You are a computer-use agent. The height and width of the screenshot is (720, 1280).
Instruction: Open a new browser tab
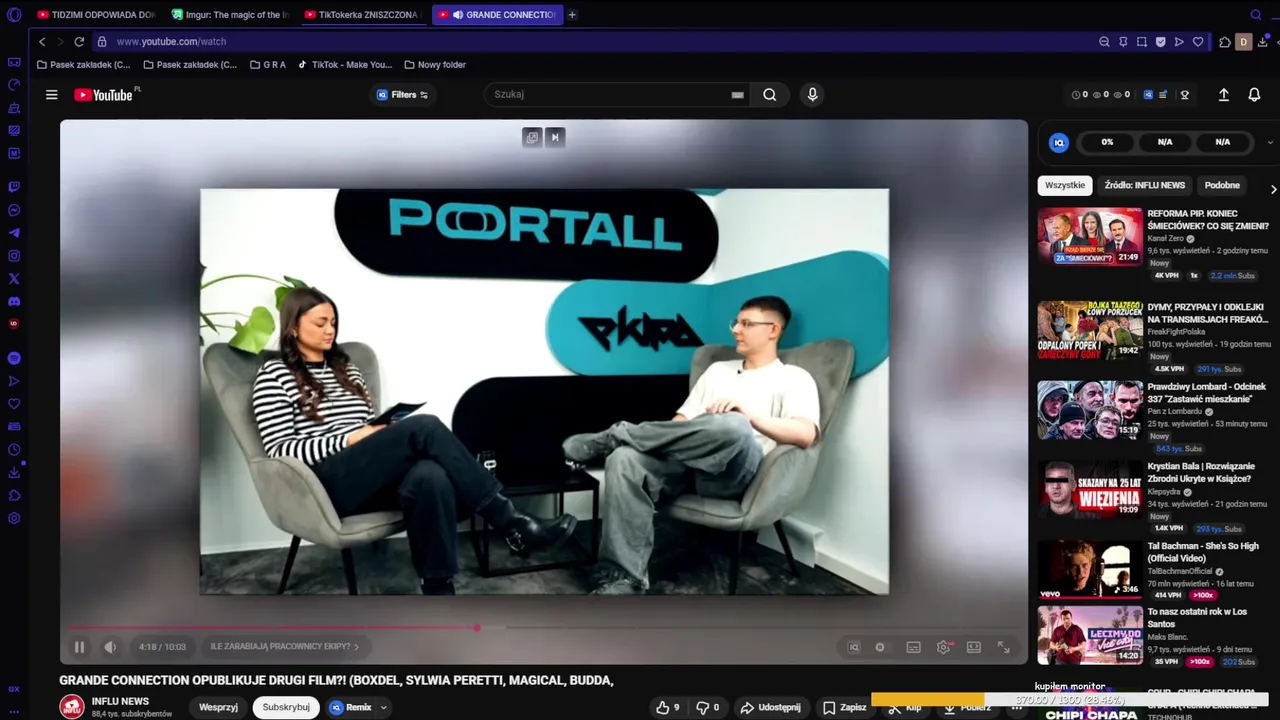tap(572, 15)
